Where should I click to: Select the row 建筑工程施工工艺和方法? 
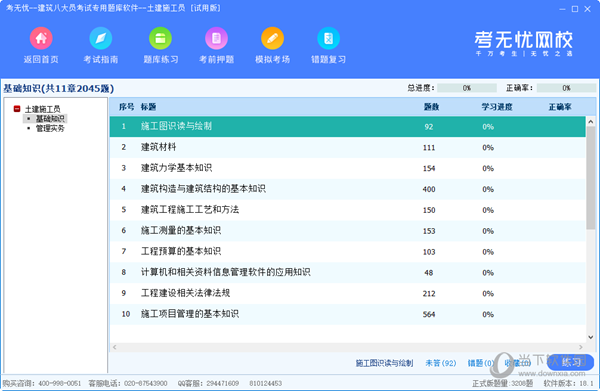[347, 210]
